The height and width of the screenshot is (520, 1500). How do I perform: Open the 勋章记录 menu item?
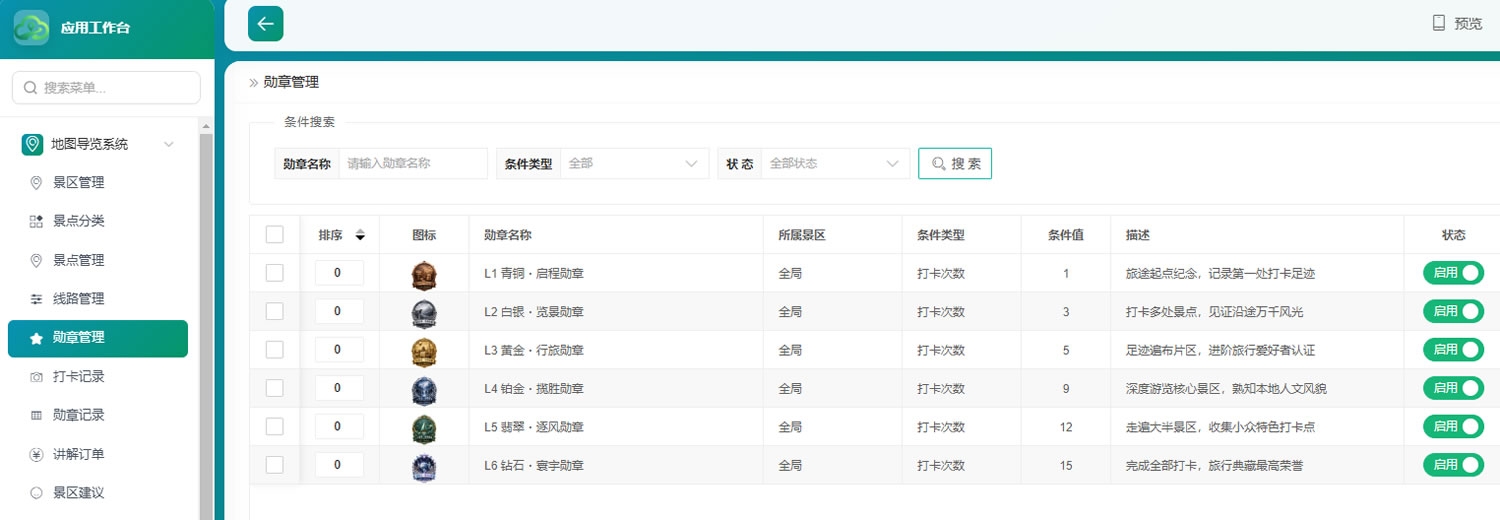(x=78, y=415)
